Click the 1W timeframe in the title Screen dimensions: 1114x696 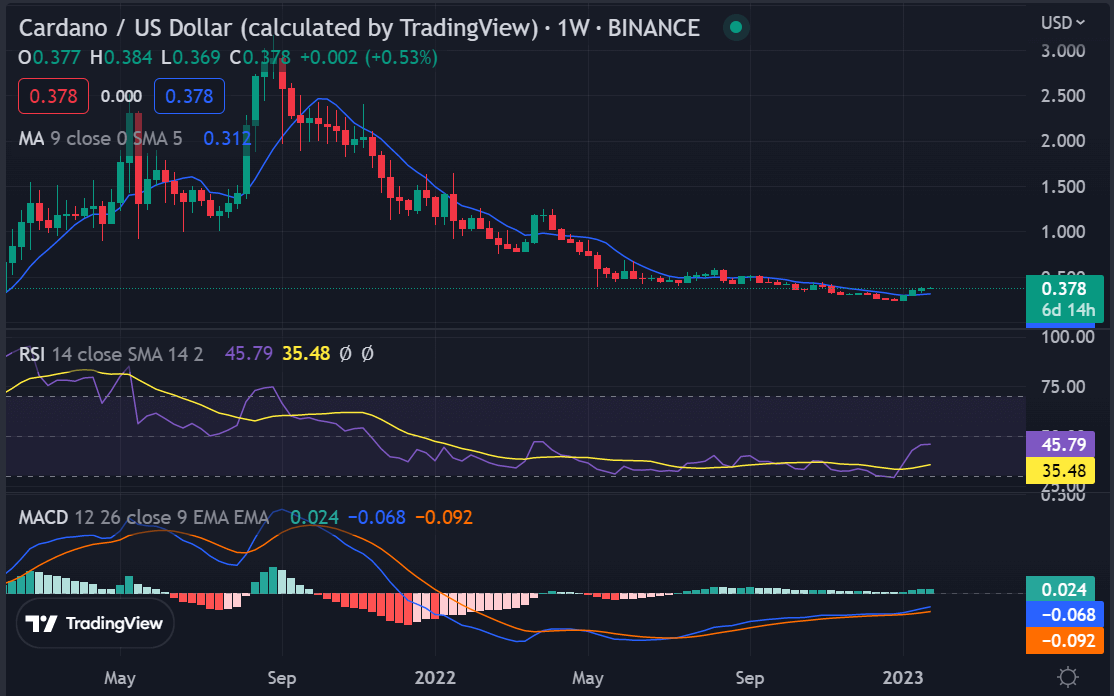click(x=573, y=28)
